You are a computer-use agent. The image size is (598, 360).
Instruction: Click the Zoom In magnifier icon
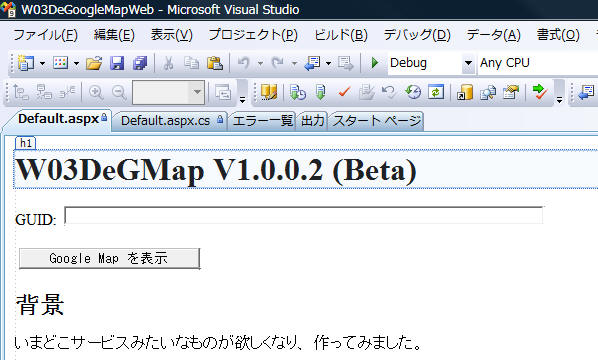click(x=96, y=93)
